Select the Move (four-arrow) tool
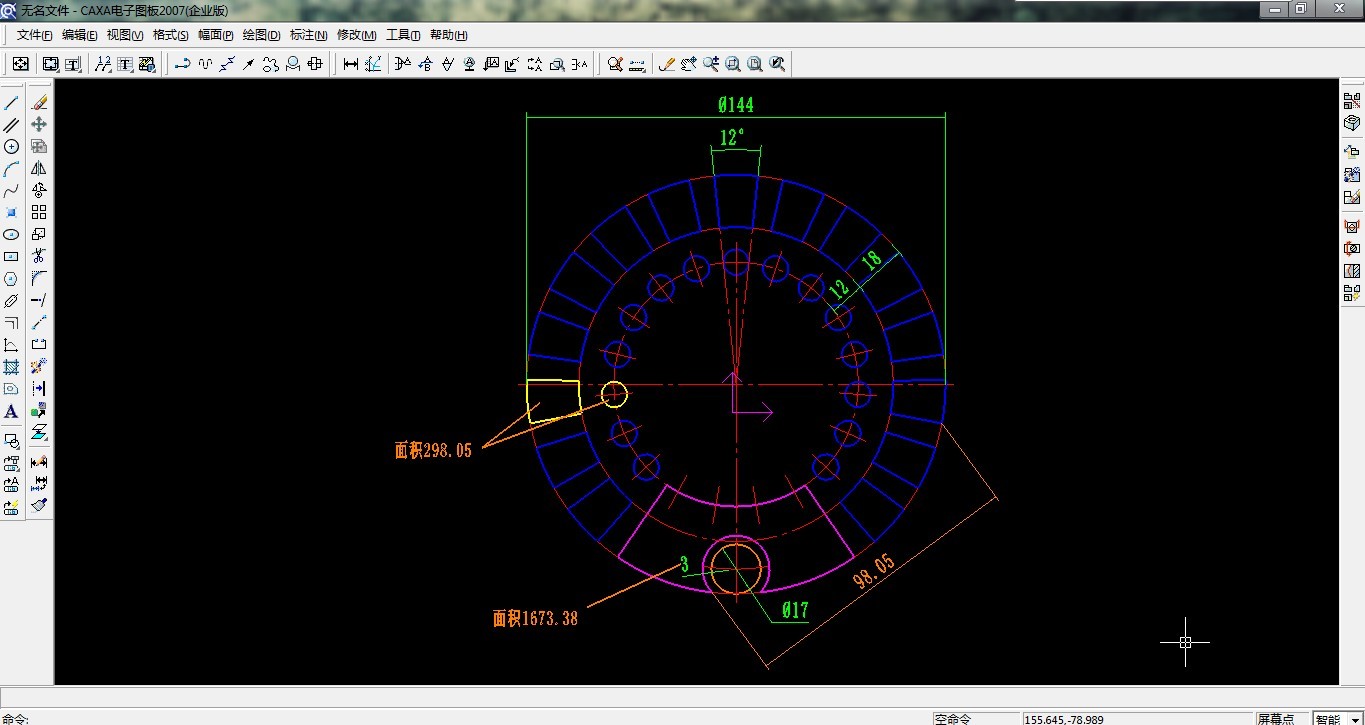Screen dimensions: 1365x725 click(x=39, y=124)
